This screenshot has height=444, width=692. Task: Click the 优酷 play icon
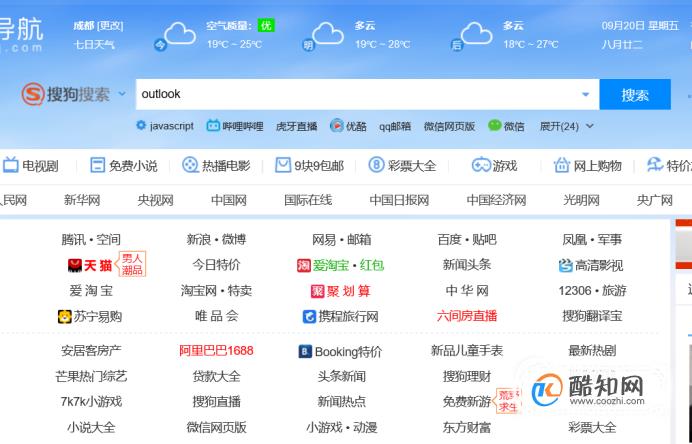tap(336, 126)
